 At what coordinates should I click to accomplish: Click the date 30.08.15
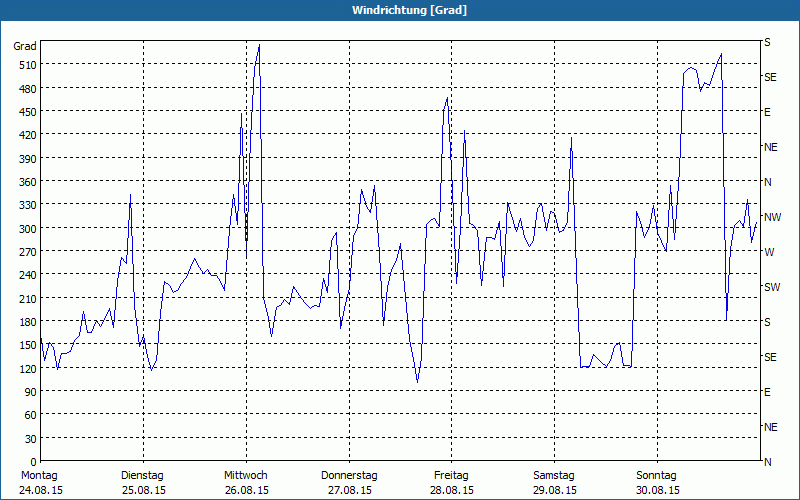pos(658,491)
